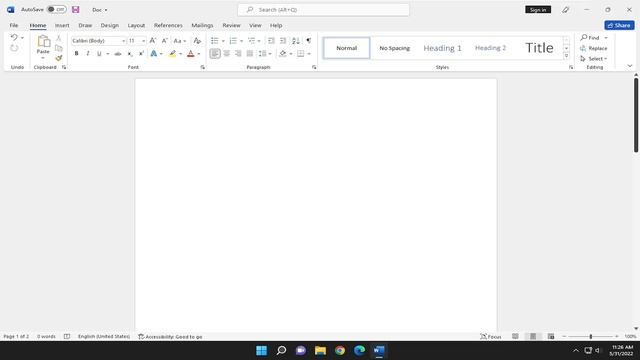Center align text

tap(227, 53)
